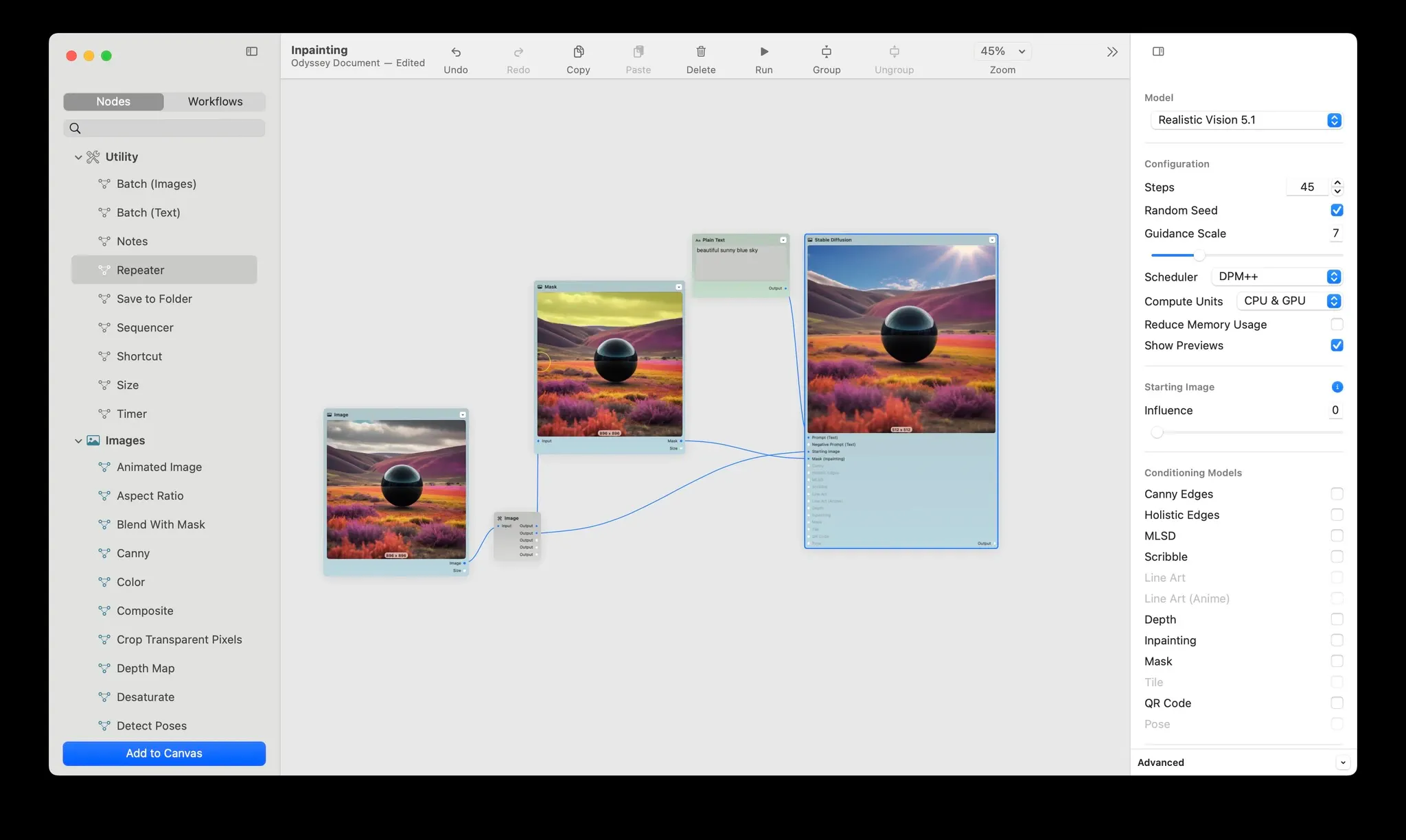Viewport: 1406px width, 840px height.
Task: Enable Canny Edges conditioning checkbox
Action: coord(1337,493)
